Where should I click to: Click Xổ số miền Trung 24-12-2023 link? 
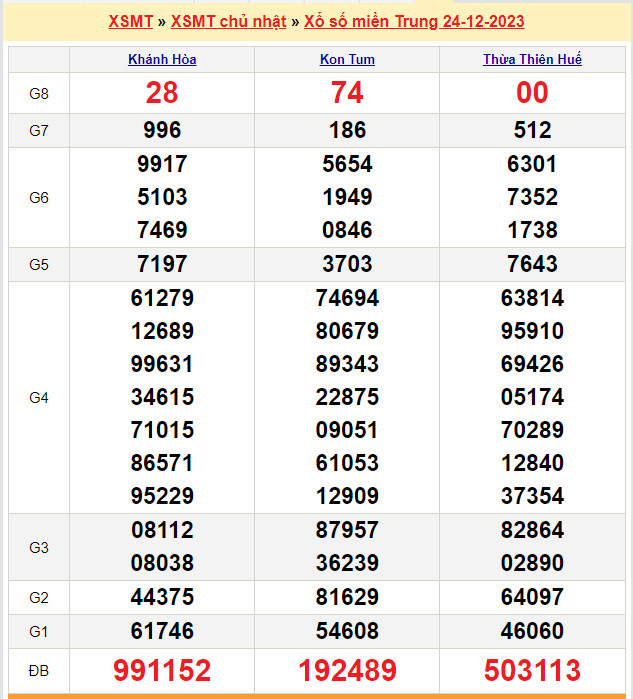pyautogui.click(x=414, y=22)
